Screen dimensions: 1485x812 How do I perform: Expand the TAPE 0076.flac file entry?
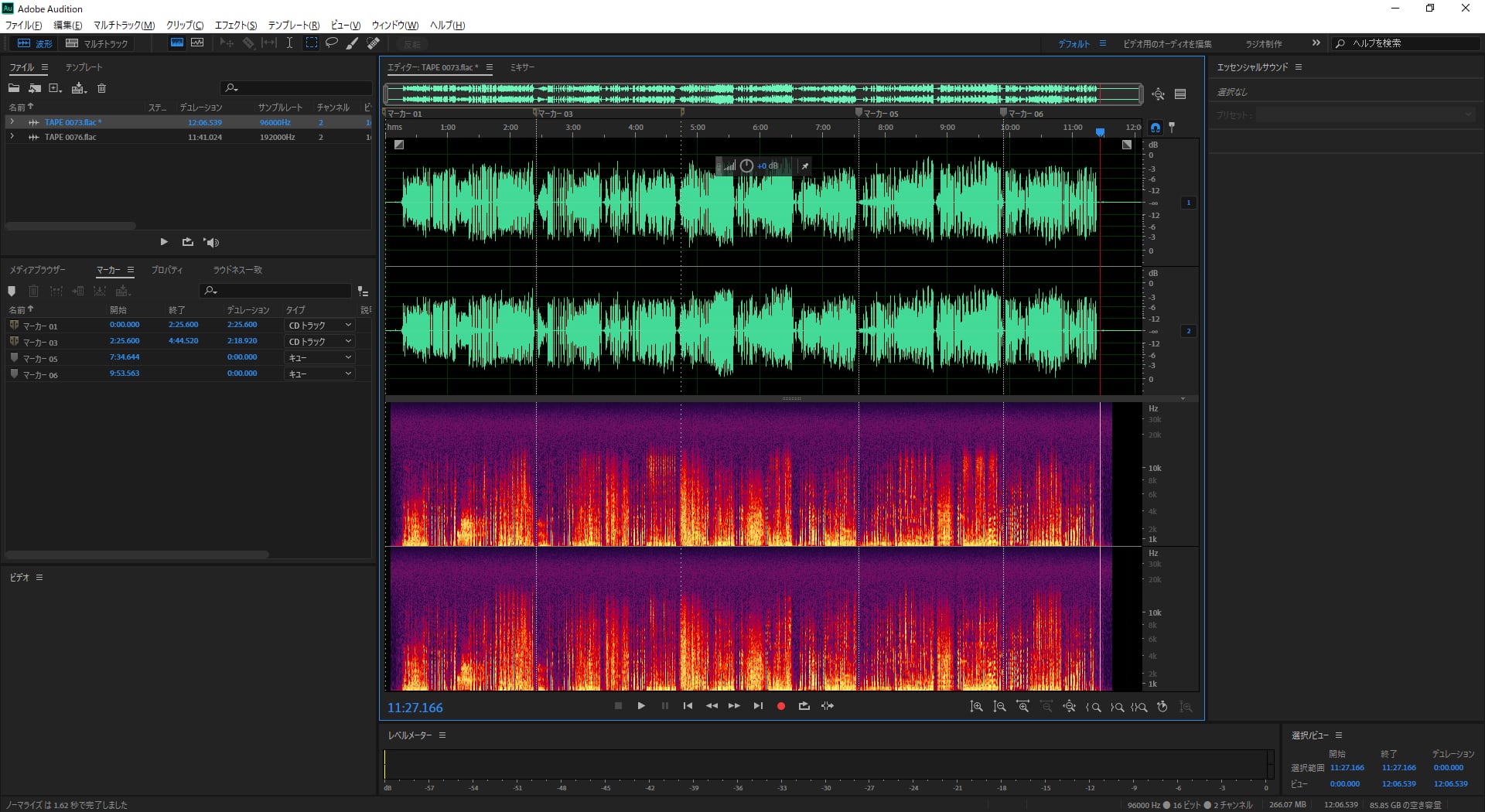tap(12, 137)
